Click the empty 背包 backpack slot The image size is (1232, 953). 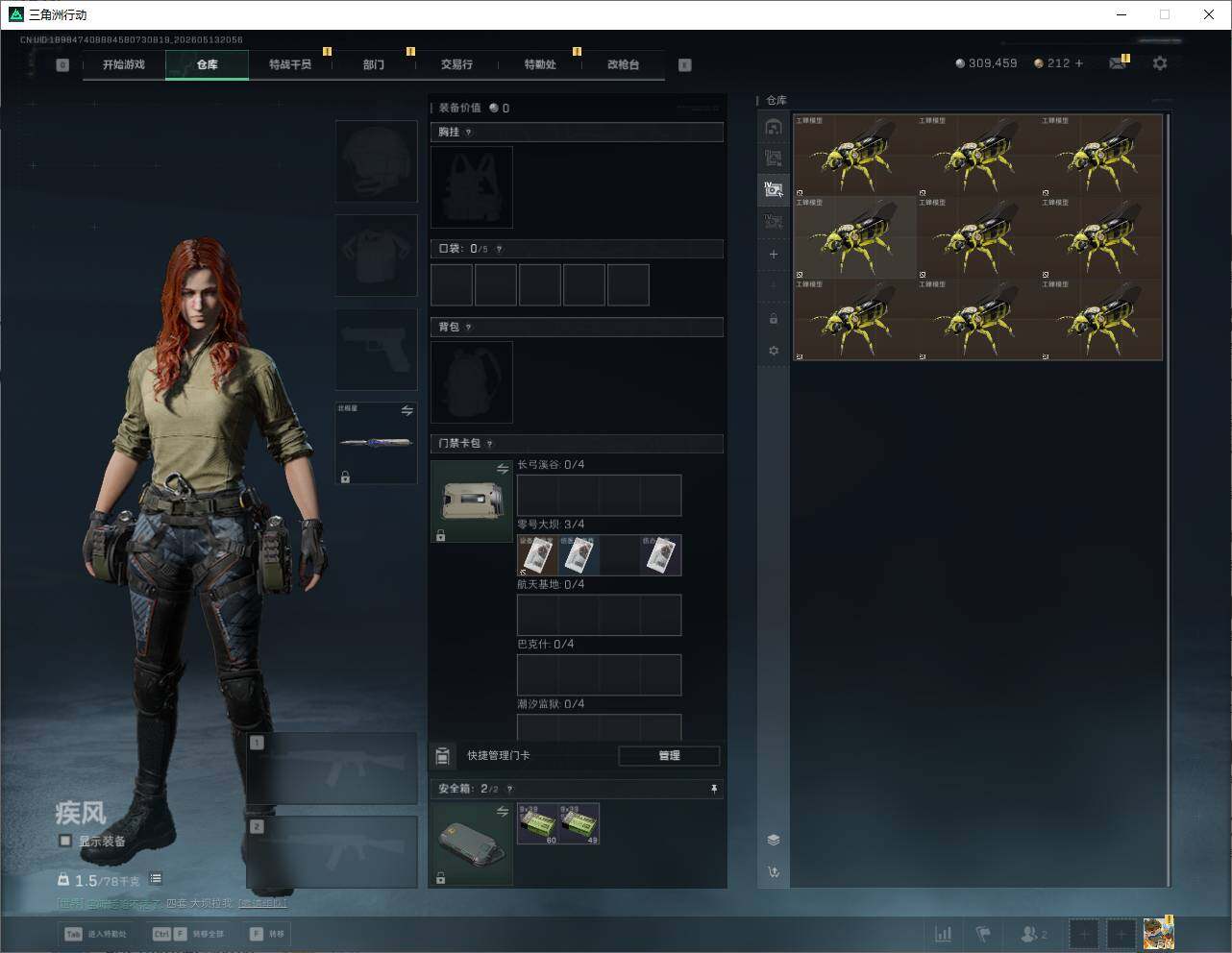(x=472, y=382)
